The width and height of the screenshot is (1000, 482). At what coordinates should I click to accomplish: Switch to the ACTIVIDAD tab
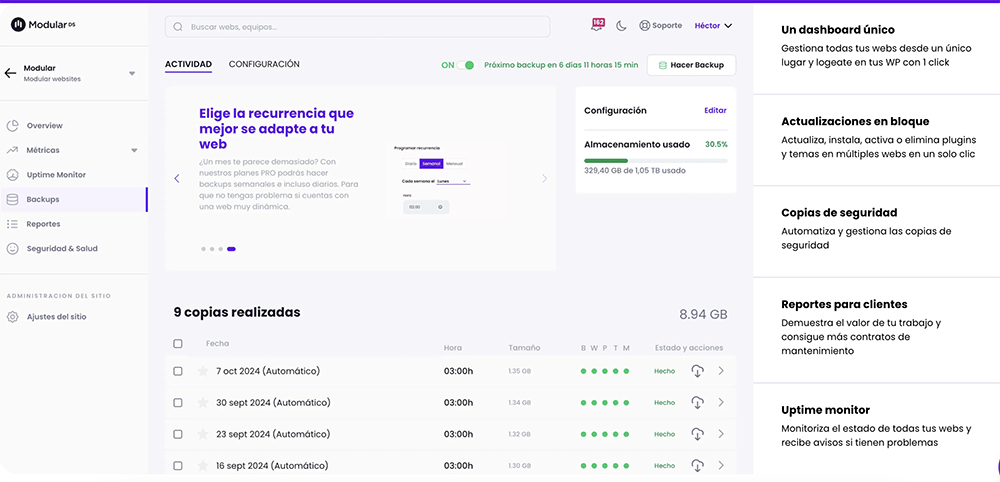point(188,64)
